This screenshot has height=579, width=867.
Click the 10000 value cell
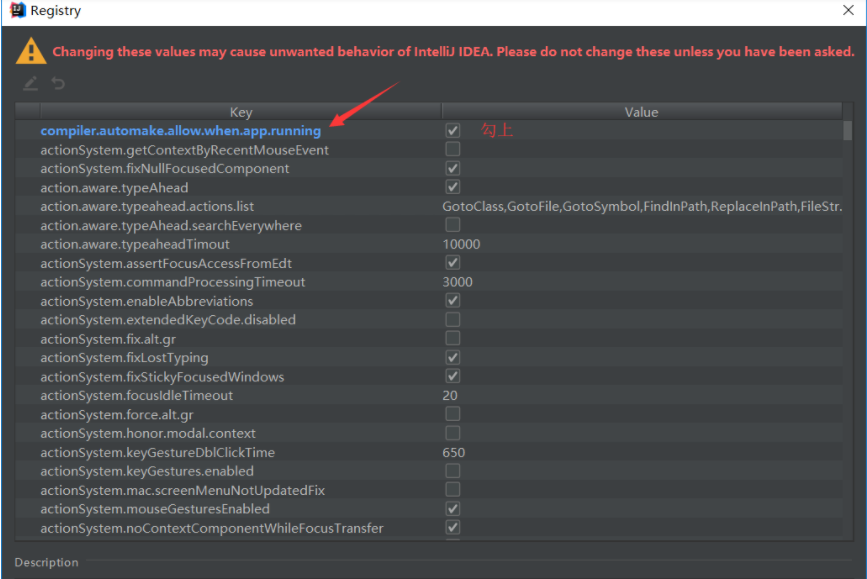pos(461,244)
